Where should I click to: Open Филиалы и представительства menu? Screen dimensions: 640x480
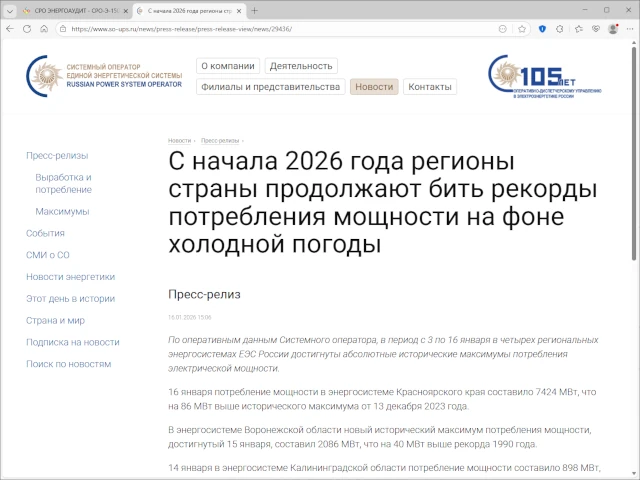(271, 87)
